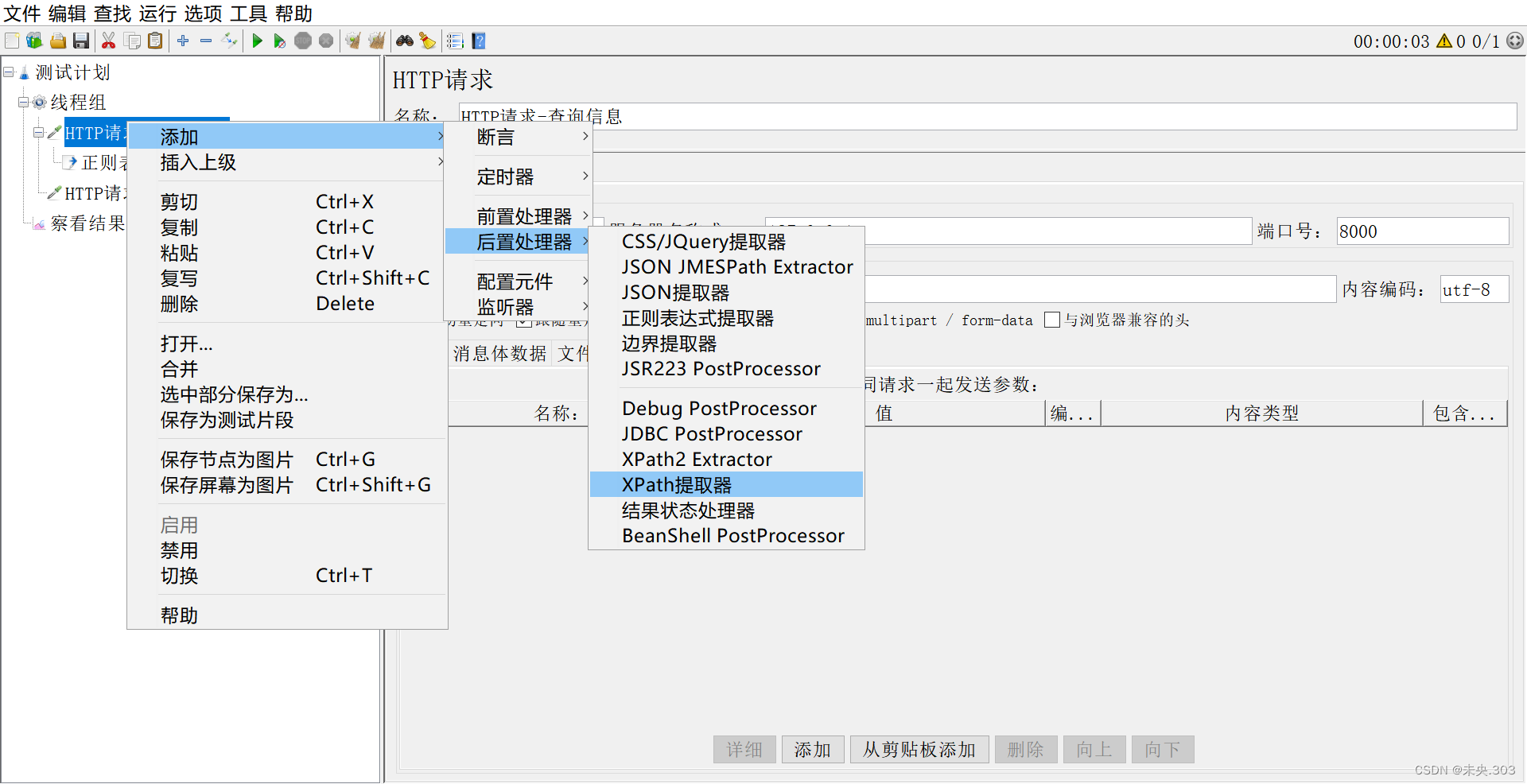This screenshot has height=784, width=1527.
Task: Open the 配置元件 submenu
Action: (518, 281)
